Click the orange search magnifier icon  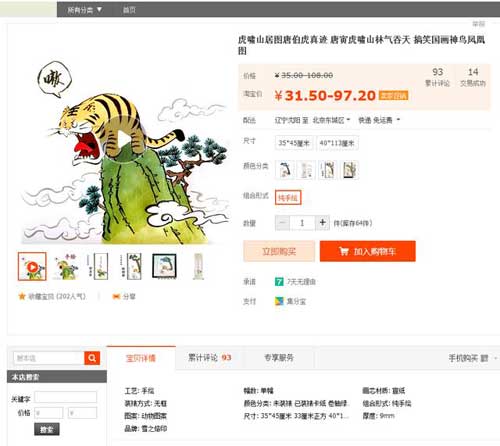(92, 358)
